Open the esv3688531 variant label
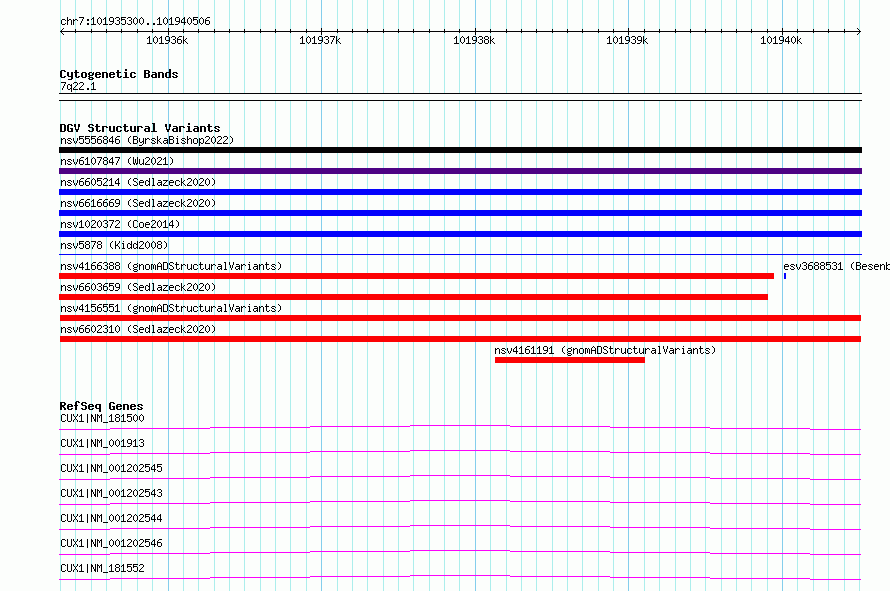 (836, 266)
